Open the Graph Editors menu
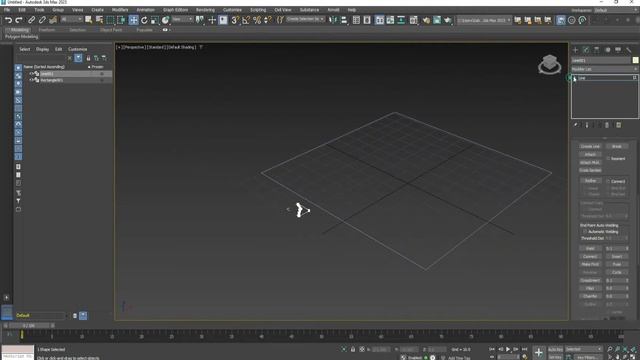 (176, 10)
